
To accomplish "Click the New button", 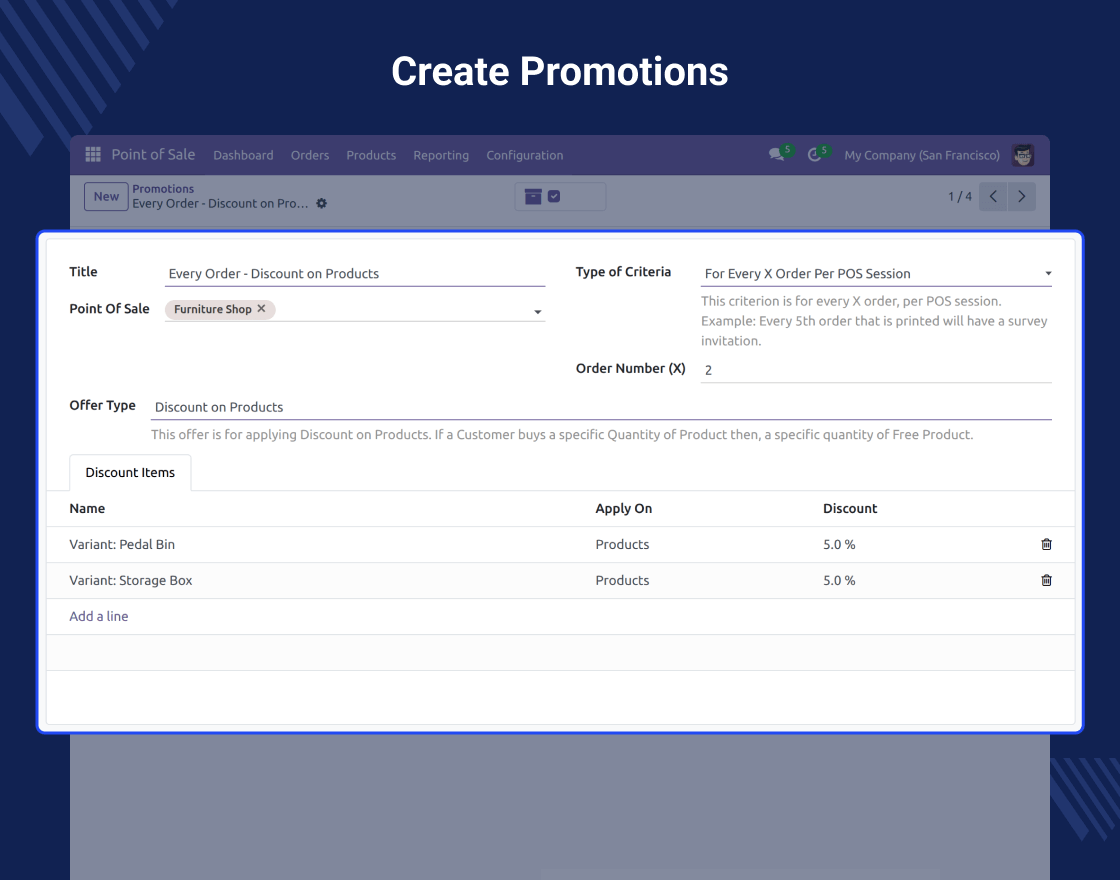I will click(x=106, y=197).
